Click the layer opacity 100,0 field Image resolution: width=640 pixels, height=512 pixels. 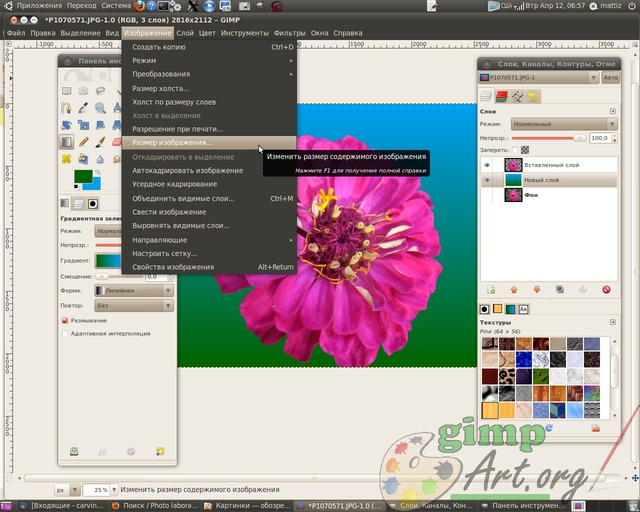coord(600,138)
